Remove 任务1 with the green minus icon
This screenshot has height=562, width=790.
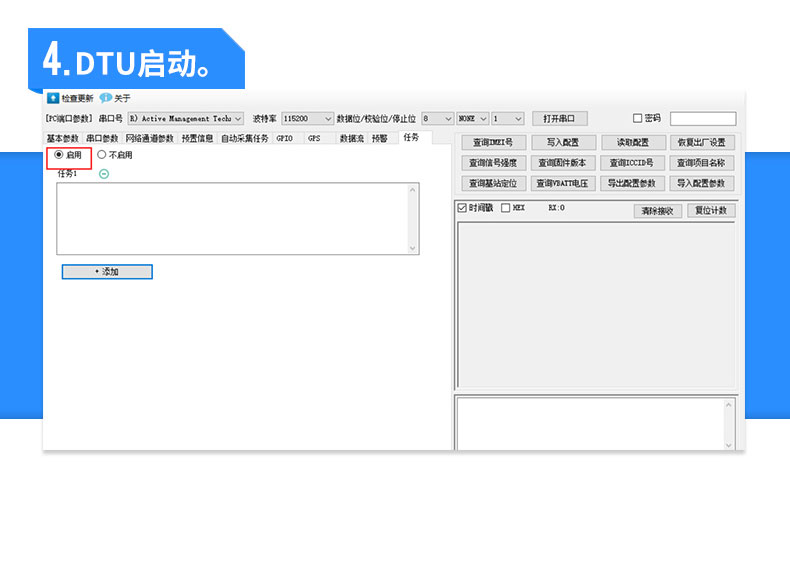pyautogui.click(x=104, y=174)
